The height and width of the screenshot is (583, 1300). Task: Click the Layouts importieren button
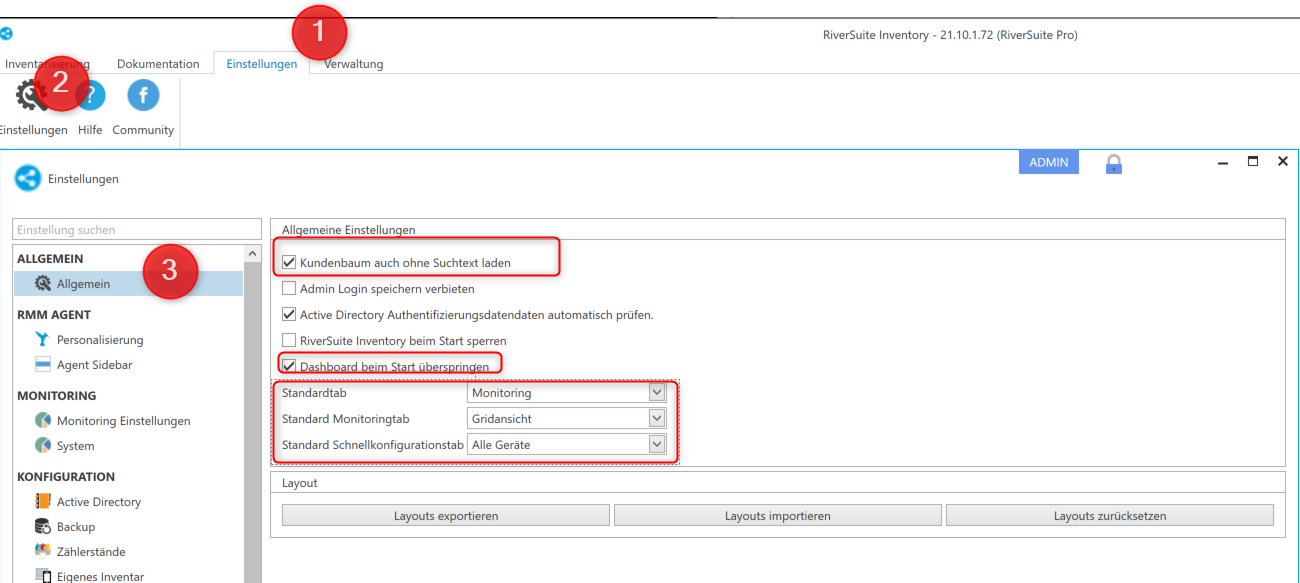pyautogui.click(x=778, y=516)
